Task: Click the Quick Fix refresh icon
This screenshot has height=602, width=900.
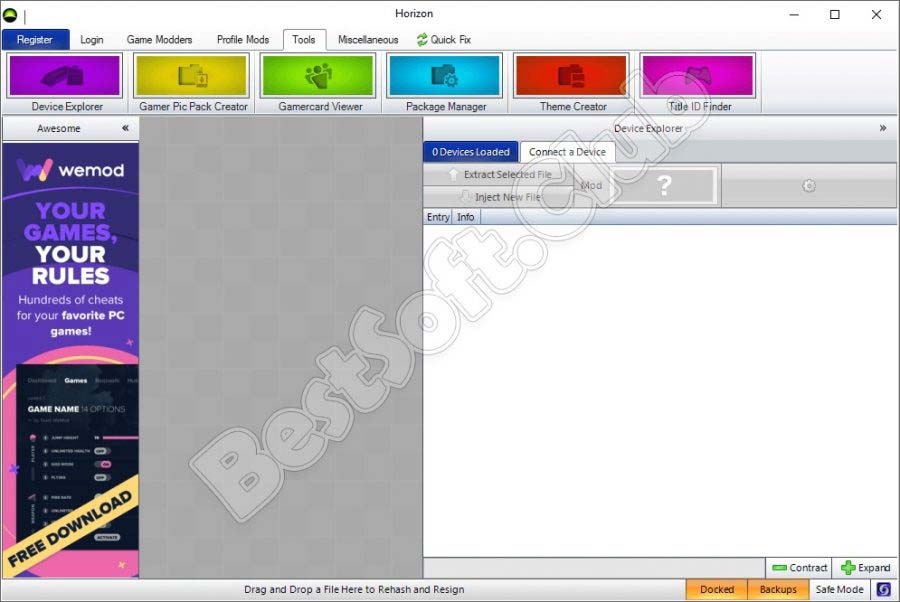Action: pos(422,40)
